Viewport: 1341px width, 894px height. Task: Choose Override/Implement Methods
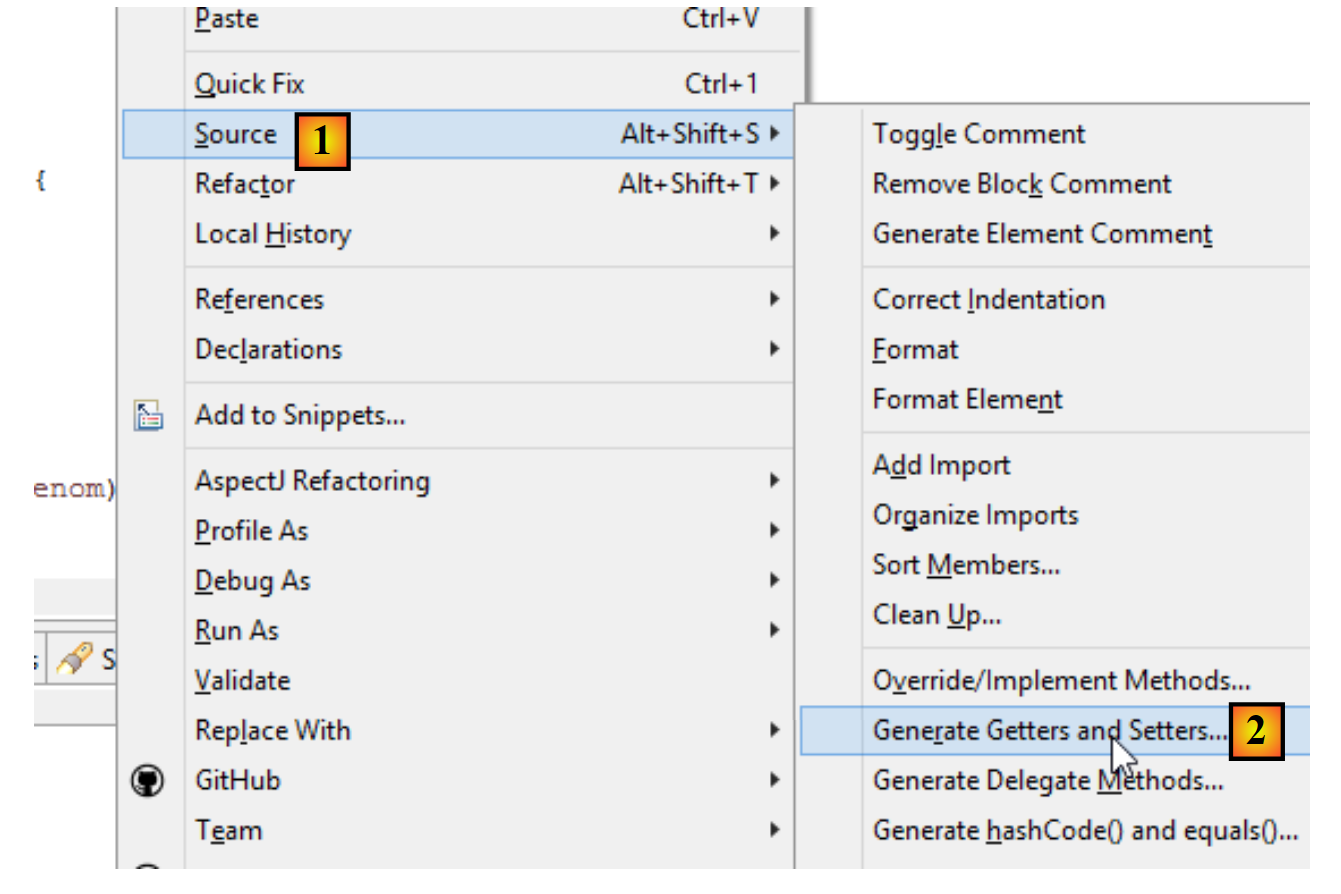(x=1061, y=681)
